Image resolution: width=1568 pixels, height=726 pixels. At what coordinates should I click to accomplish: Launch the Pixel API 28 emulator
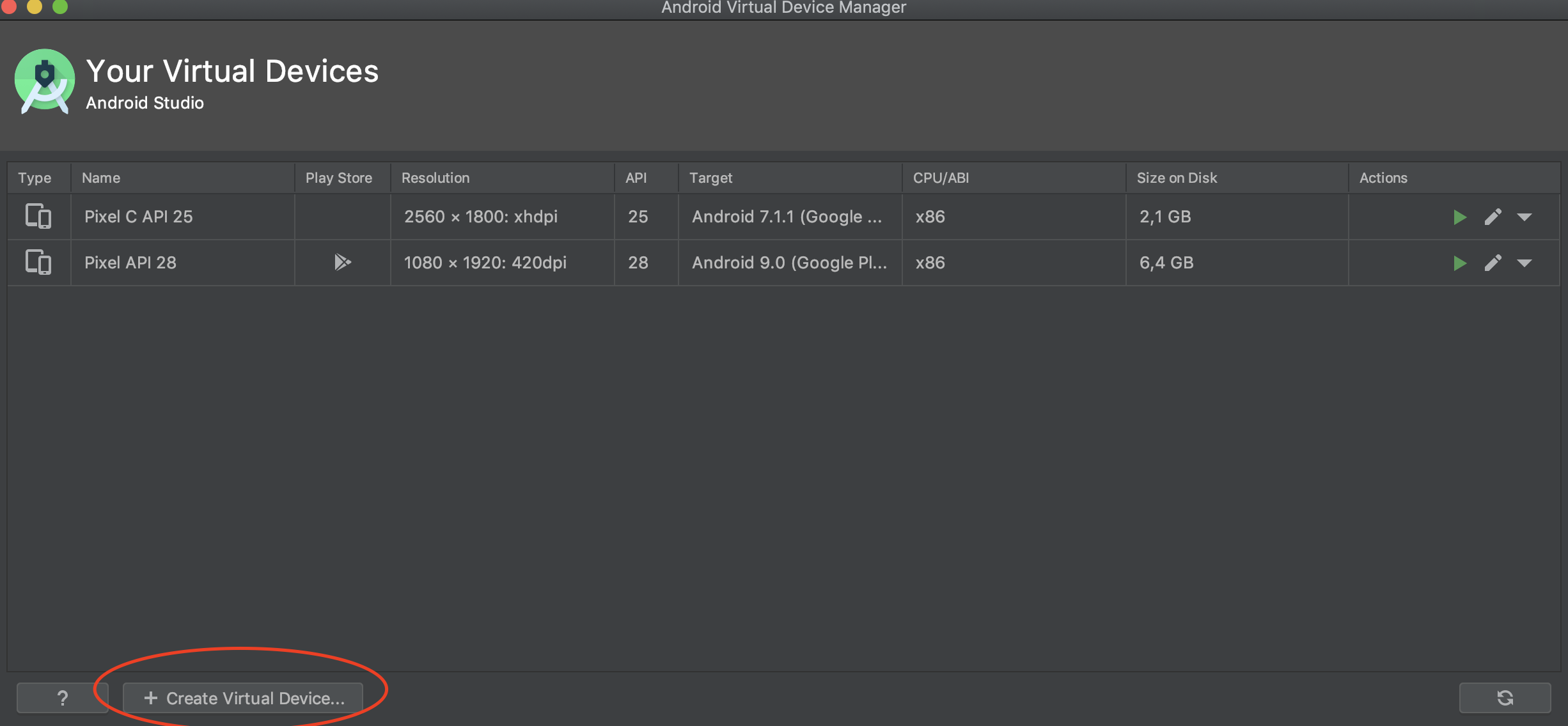1459,263
